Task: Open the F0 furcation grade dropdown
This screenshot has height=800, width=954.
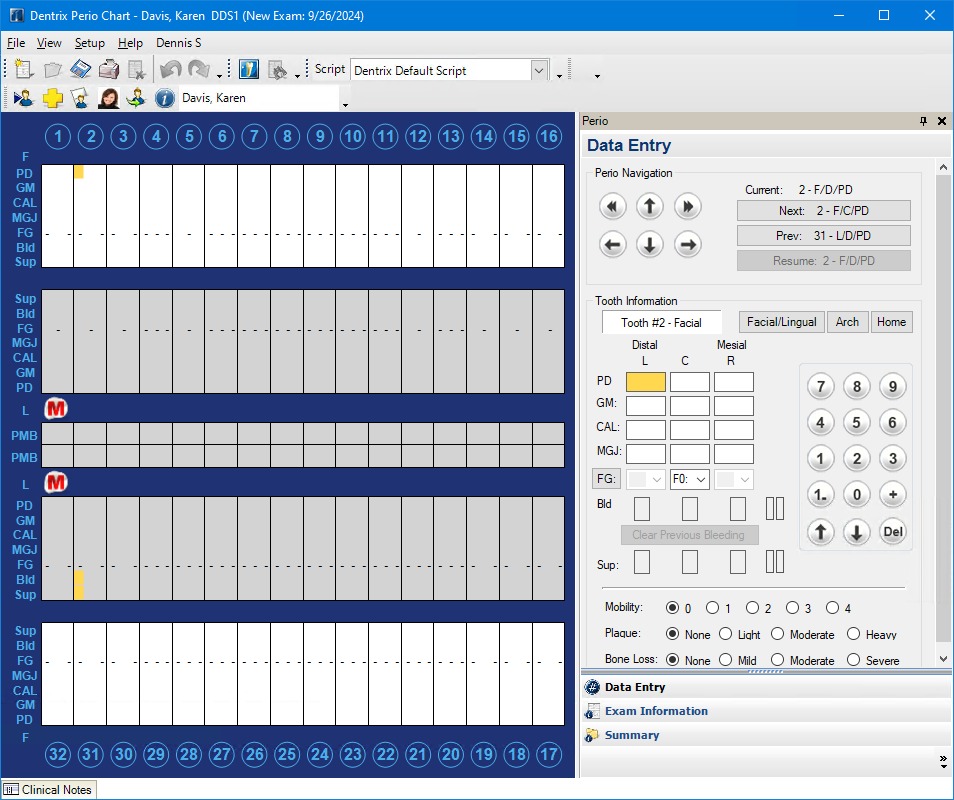Action: [700, 479]
